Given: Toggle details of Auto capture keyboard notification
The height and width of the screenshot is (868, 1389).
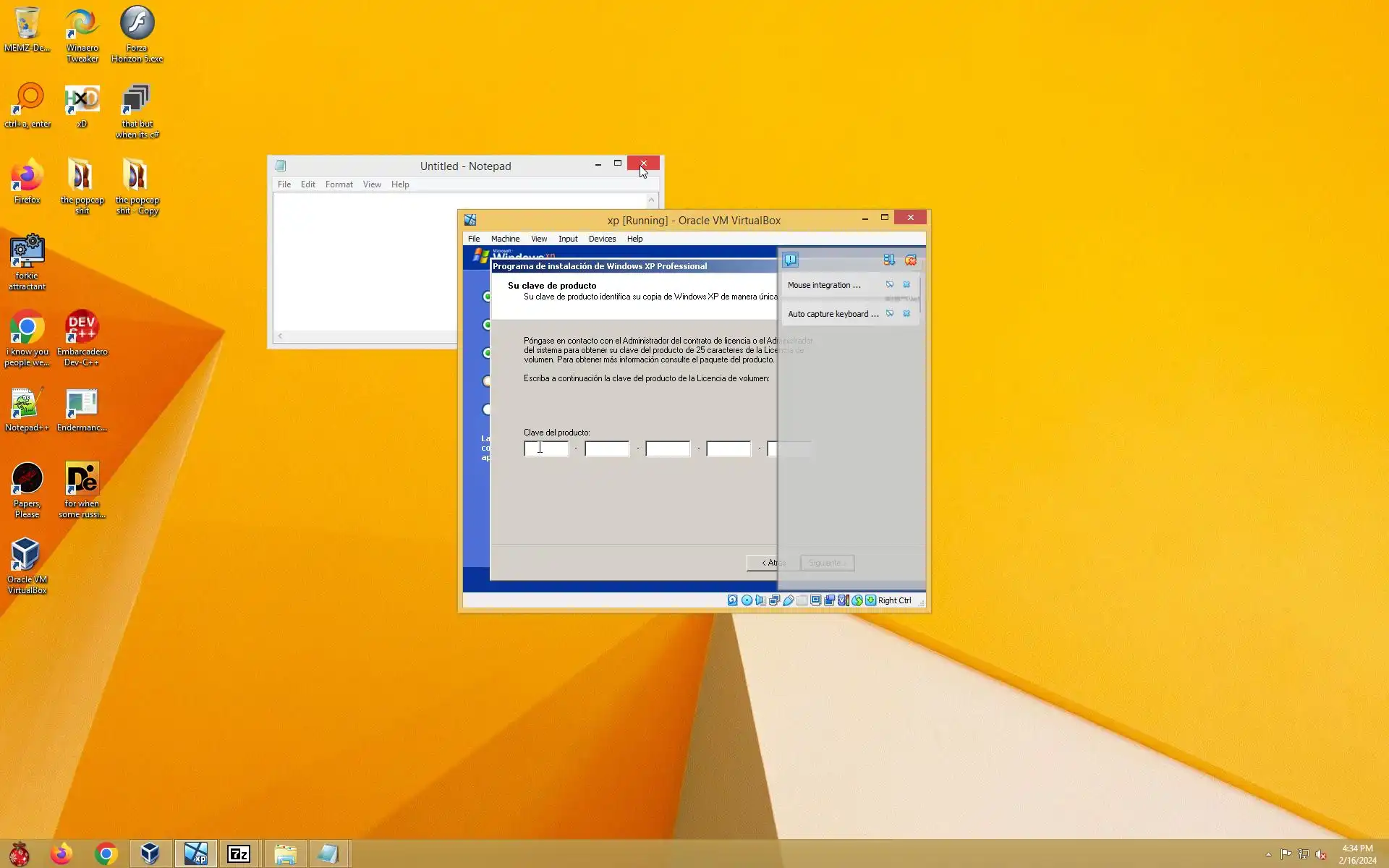Looking at the screenshot, I should click(x=890, y=314).
